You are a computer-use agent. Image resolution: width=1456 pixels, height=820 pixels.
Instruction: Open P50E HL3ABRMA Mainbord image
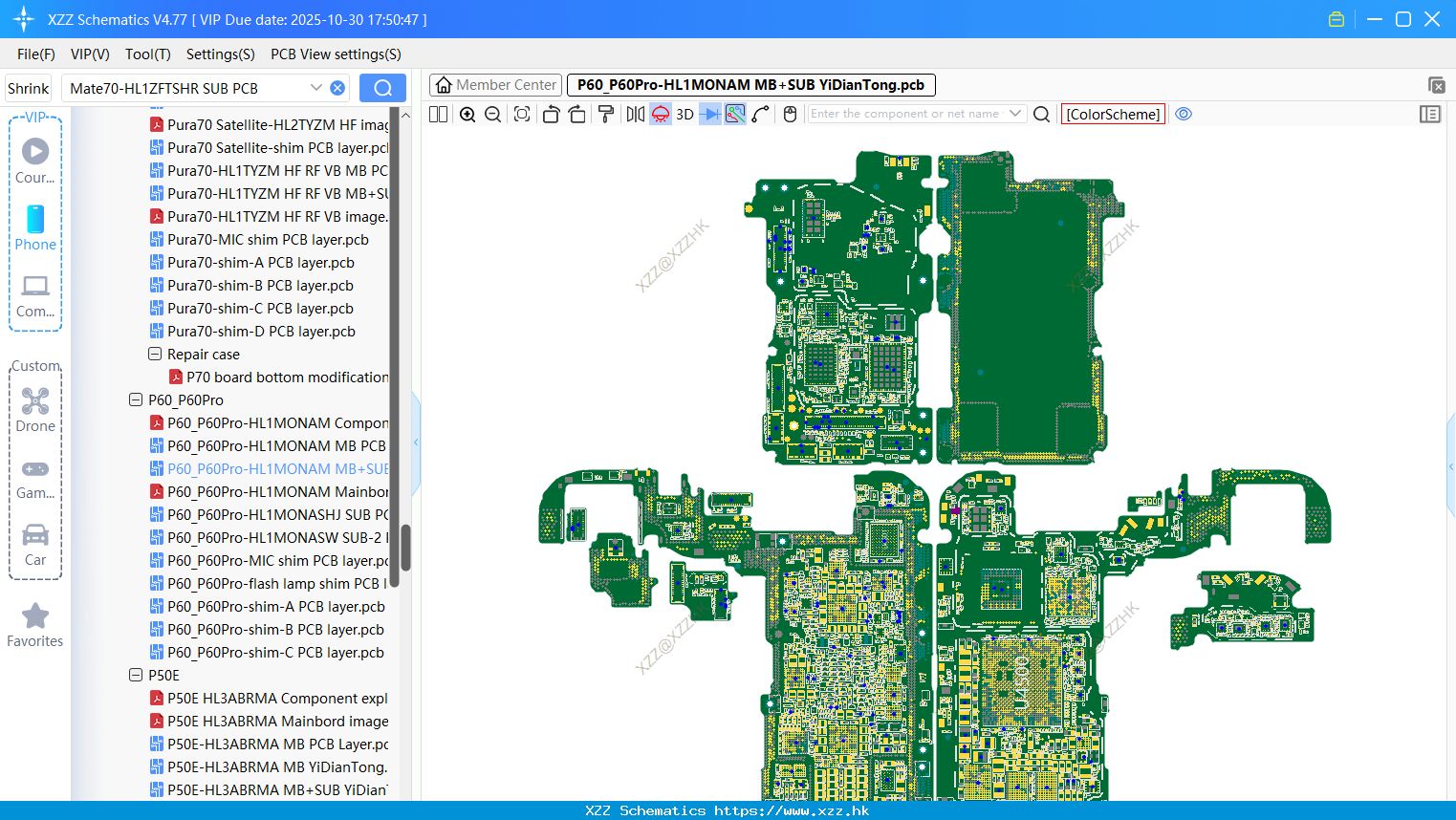[x=269, y=721]
